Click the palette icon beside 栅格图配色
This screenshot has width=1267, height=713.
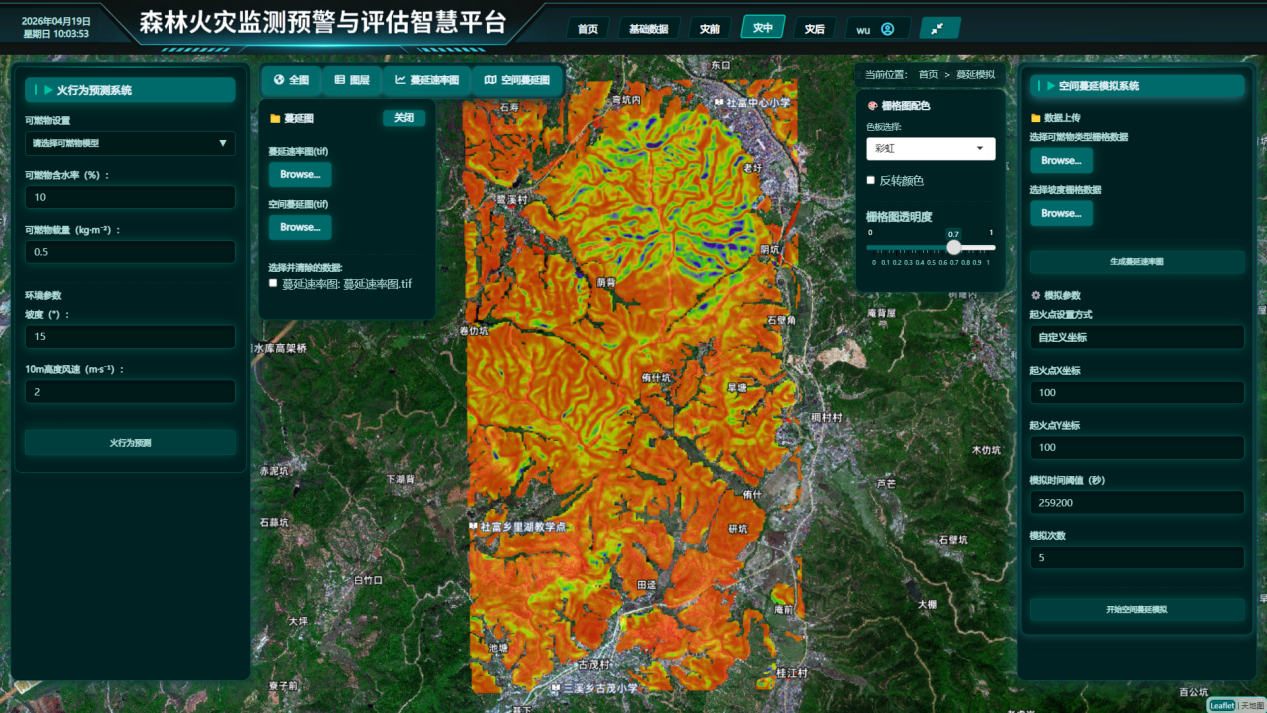872,106
